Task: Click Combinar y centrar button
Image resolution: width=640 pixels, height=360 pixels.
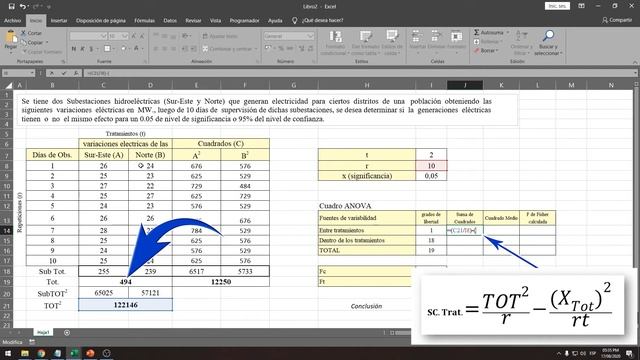Action: 228,49
